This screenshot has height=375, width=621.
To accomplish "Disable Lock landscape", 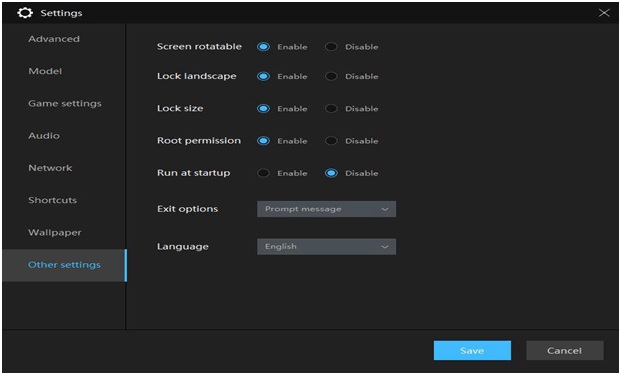I will pos(331,76).
